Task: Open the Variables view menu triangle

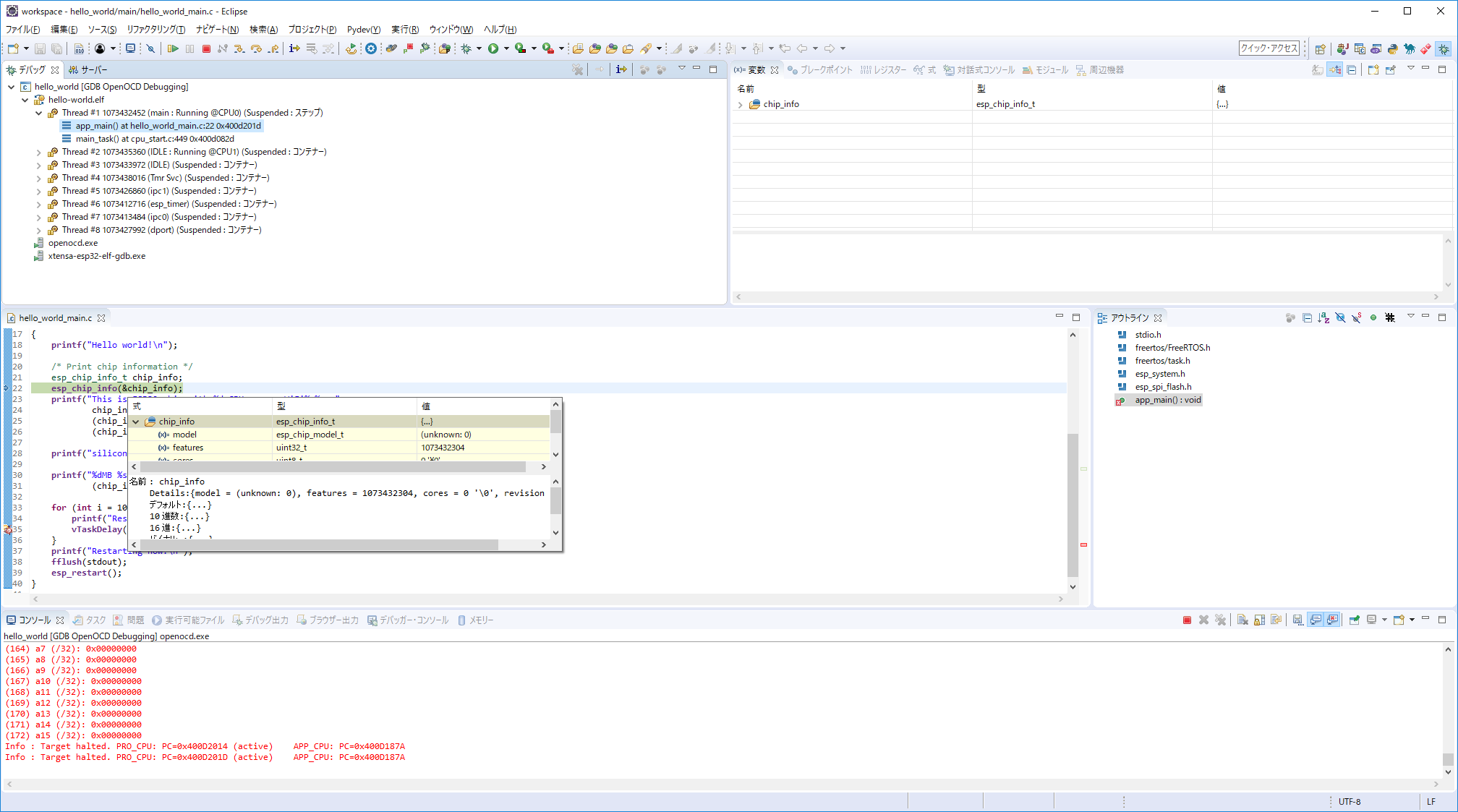Action: tap(1410, 69)
